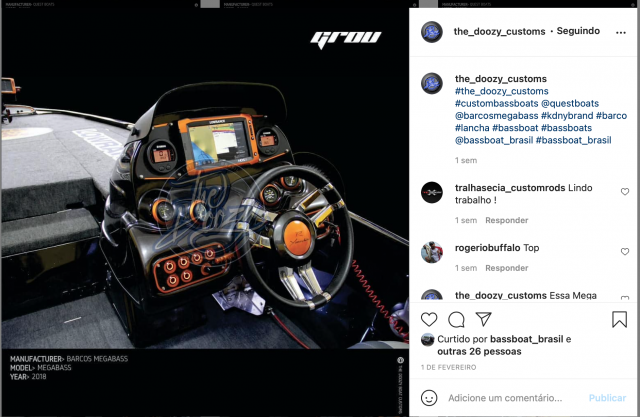
Task: Click Publicar to post comment
Action: [607, 398]
